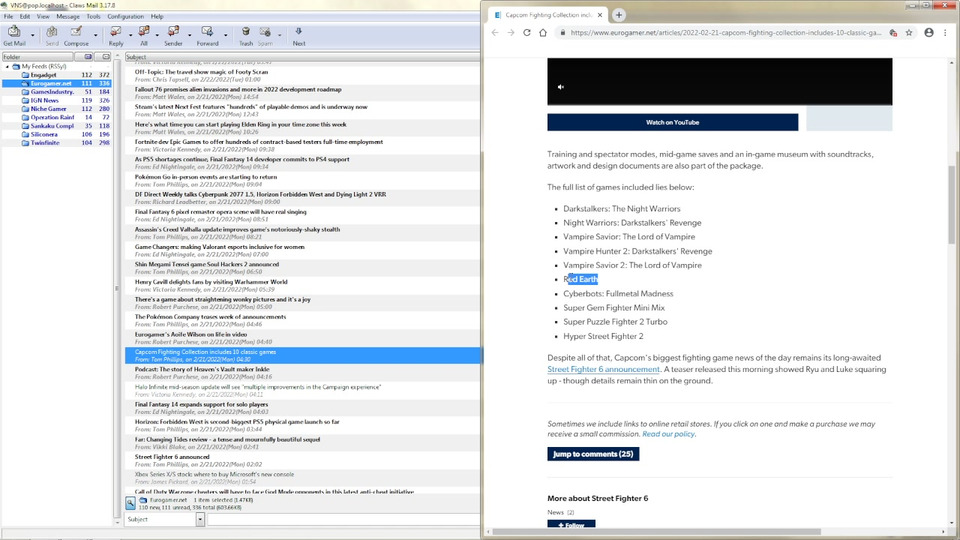Viewport: 960px width, 540px height.
Task: Select the Capcom Fighting Collection browser tab
Action: click(548, 15)
